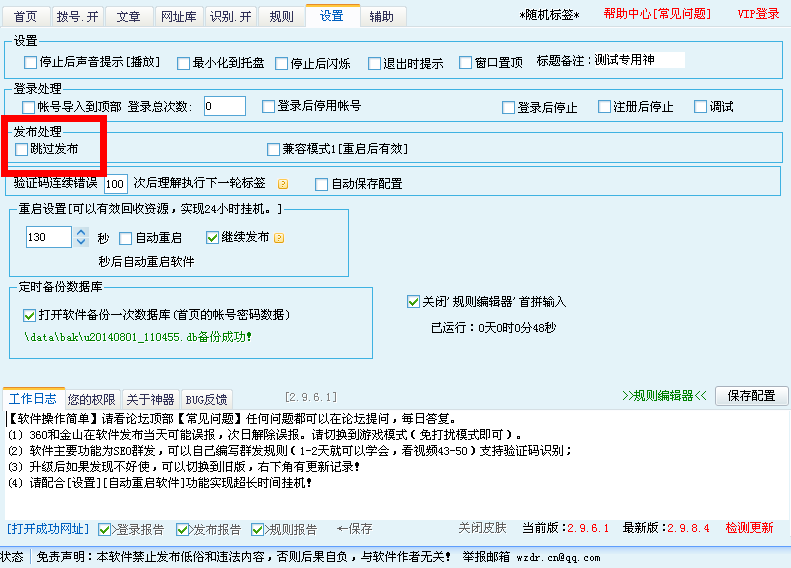Viewport: 791px width, 568px height.
Task: Toggle the 调试 debug checkbox
Action: [x=700, y=107]
